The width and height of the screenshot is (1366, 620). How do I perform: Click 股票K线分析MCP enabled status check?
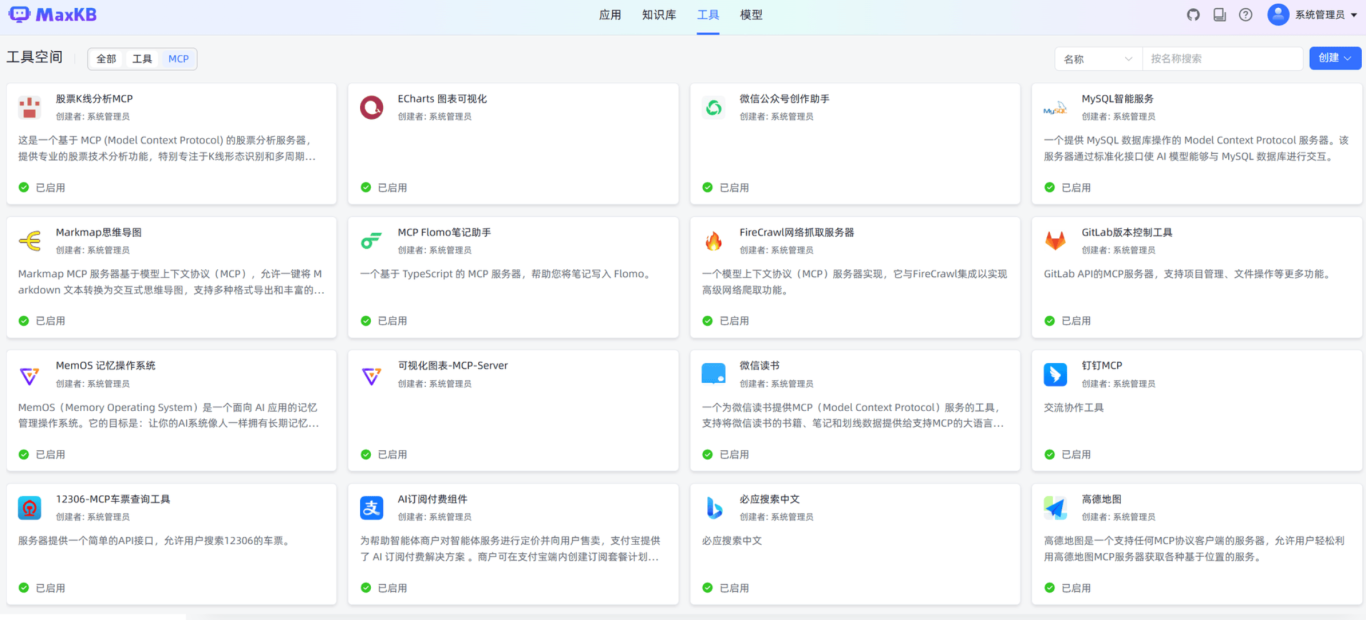(x=24, y=187)
